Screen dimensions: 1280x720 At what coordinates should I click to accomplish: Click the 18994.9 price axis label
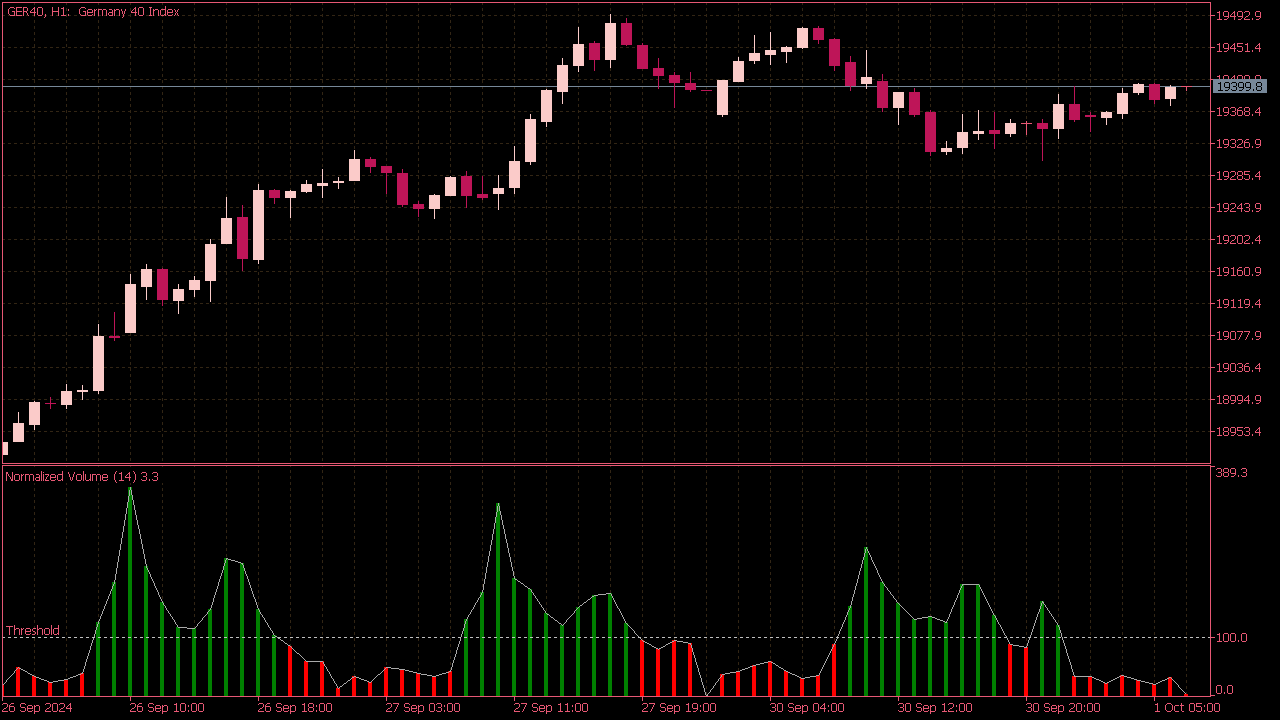tap(1238, 400)
